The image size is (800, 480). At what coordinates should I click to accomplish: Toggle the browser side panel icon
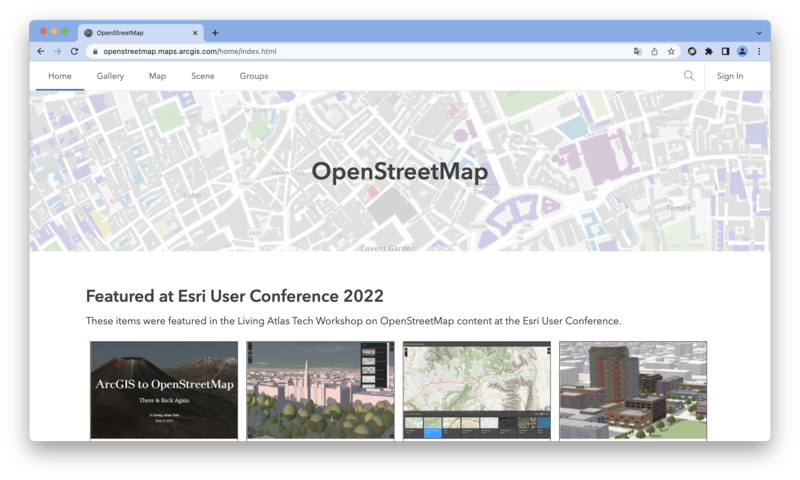point(725,51)
